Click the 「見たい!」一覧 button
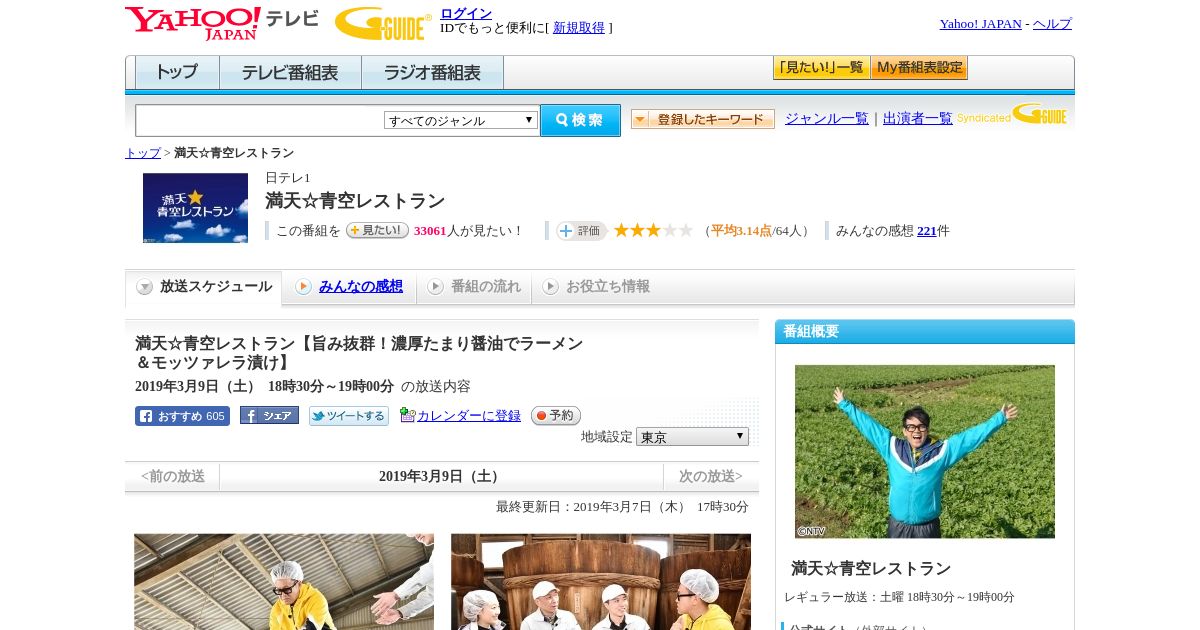Screen dimensions: 1200x630 (x=821, y=68)
